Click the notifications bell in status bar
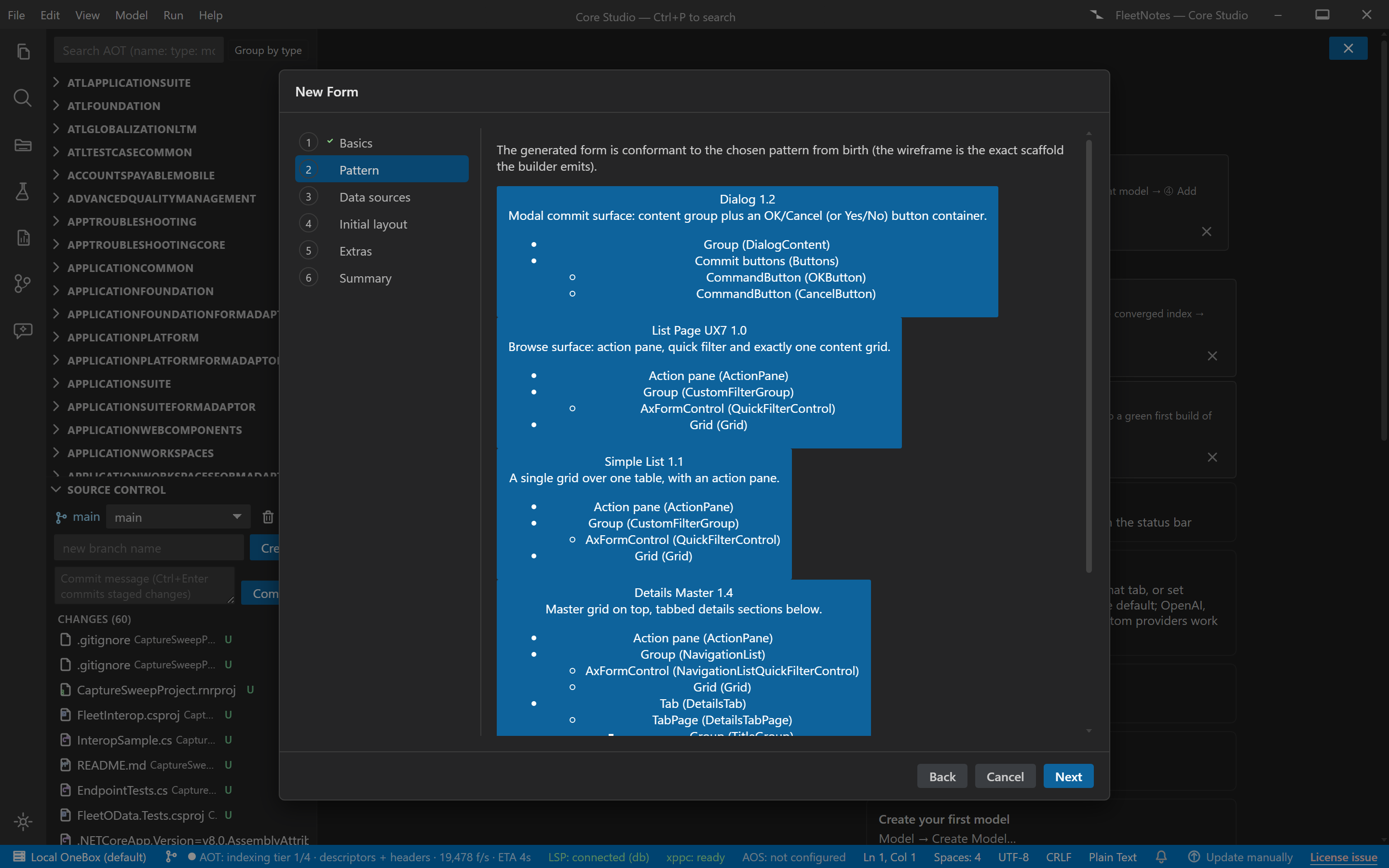This screenshot has height=868, width=1389. pyautogui.click(x=1161, y=857)
